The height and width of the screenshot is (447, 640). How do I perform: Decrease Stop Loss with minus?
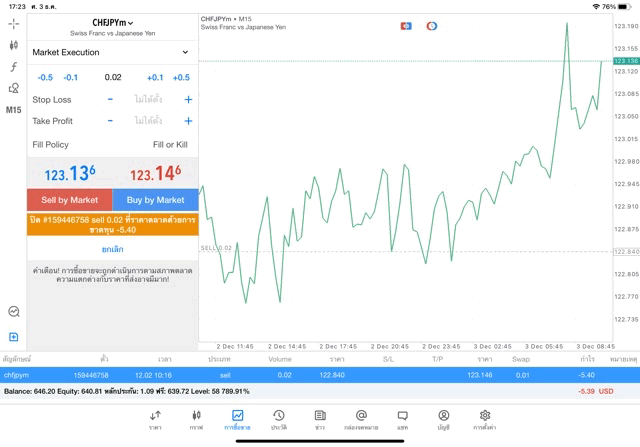pyautogui.click(x=110, y=99)
